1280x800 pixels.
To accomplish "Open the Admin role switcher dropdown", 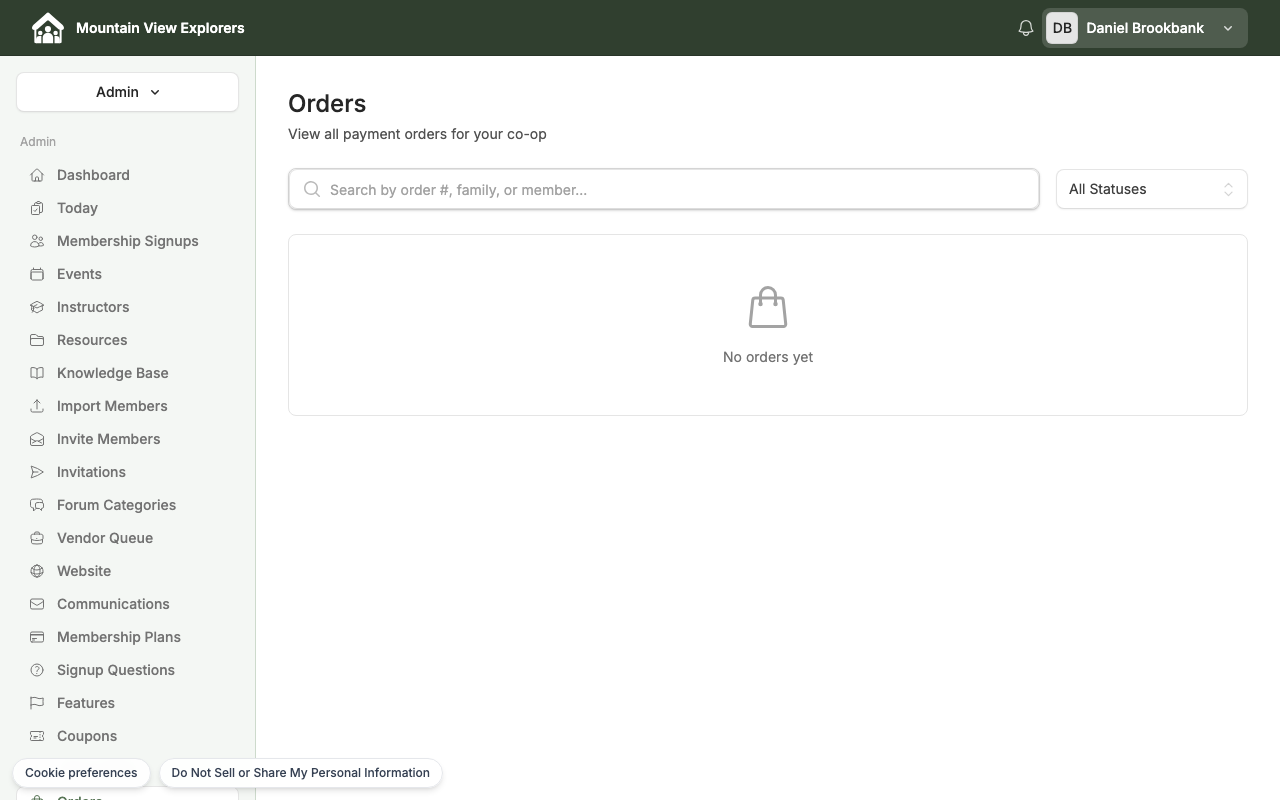I will [x=127, y=92].
